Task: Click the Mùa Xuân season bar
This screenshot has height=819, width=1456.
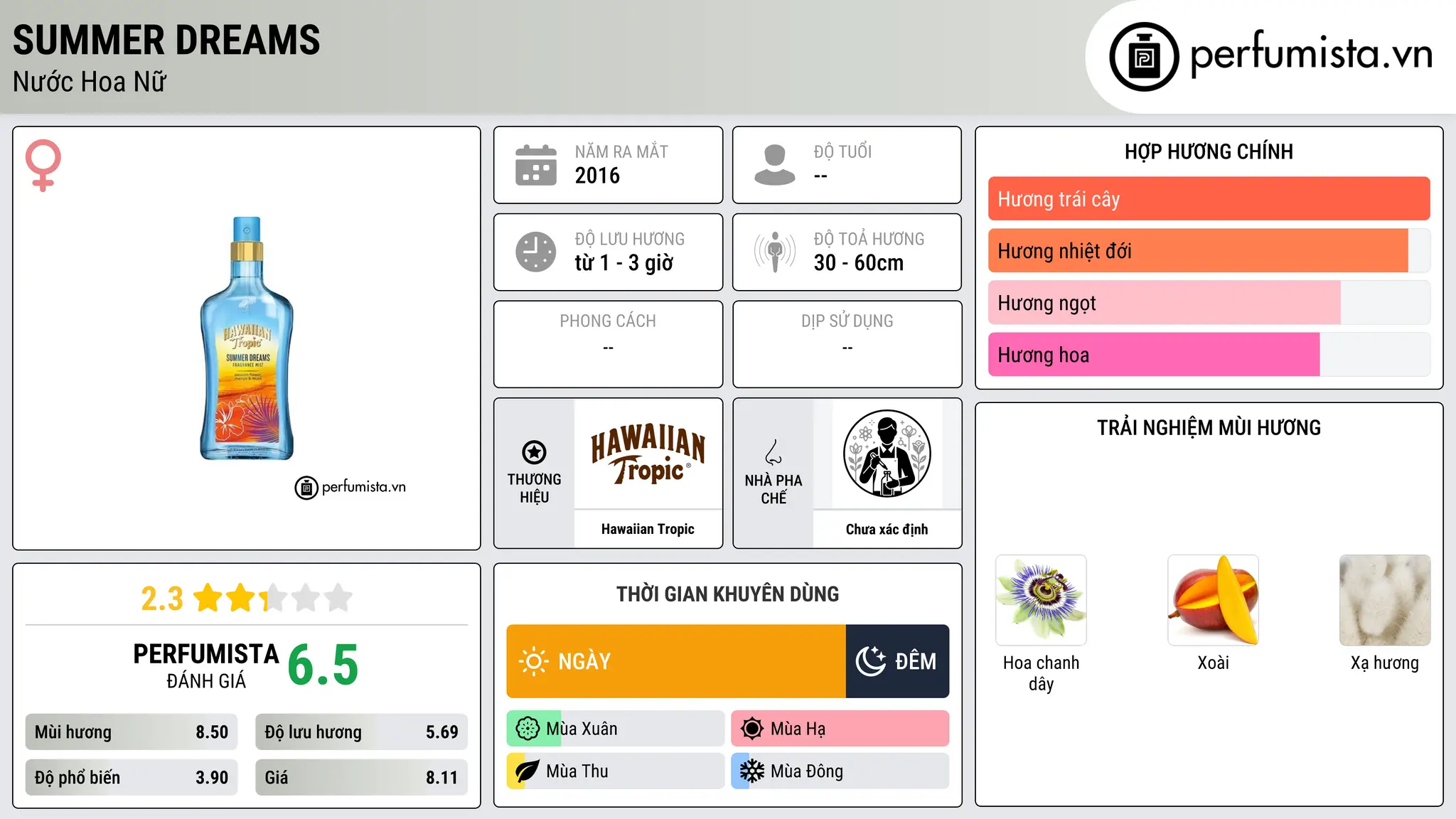Action: pos(616,729)
